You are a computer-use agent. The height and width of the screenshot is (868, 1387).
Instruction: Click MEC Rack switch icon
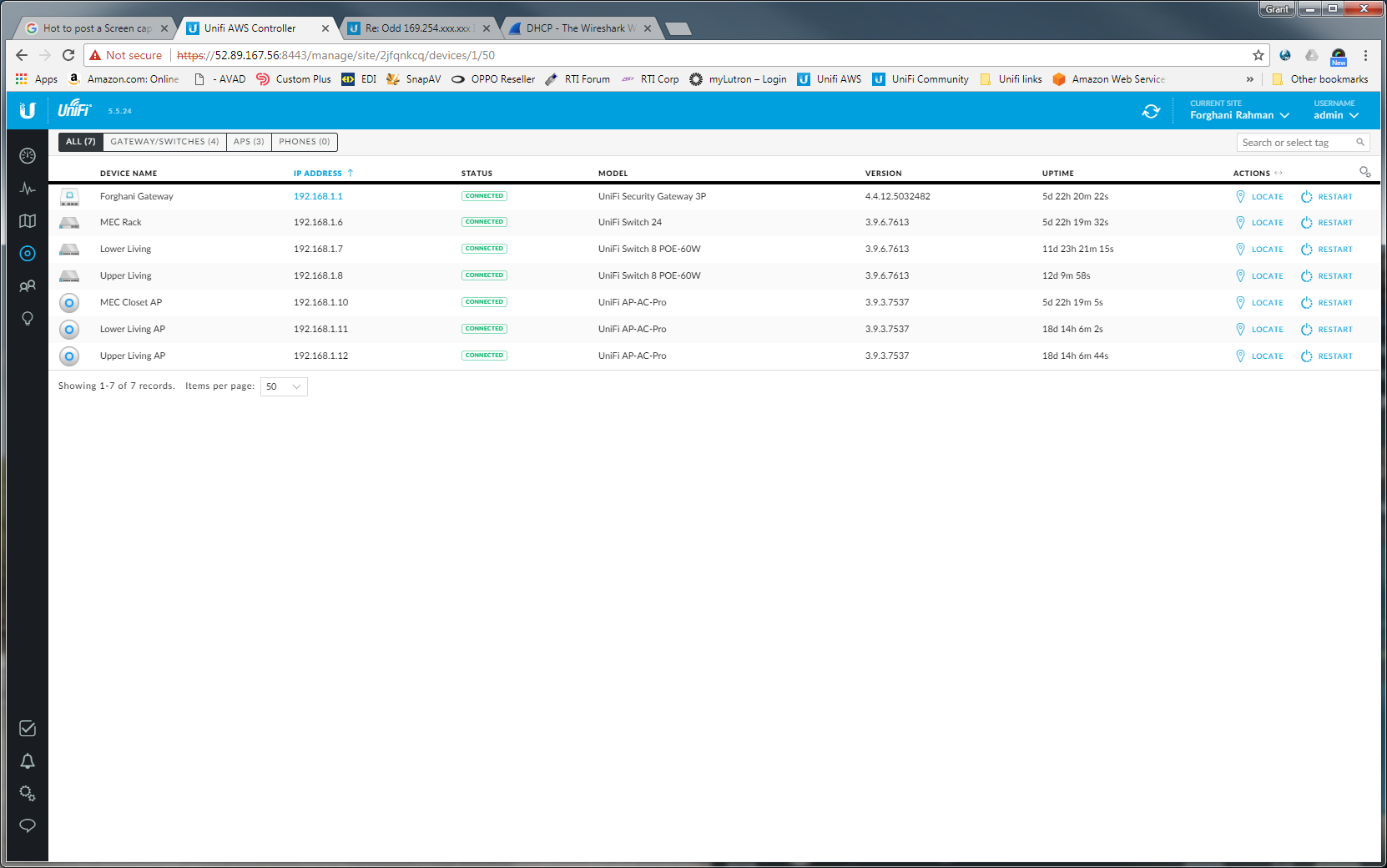coord(69,223)
